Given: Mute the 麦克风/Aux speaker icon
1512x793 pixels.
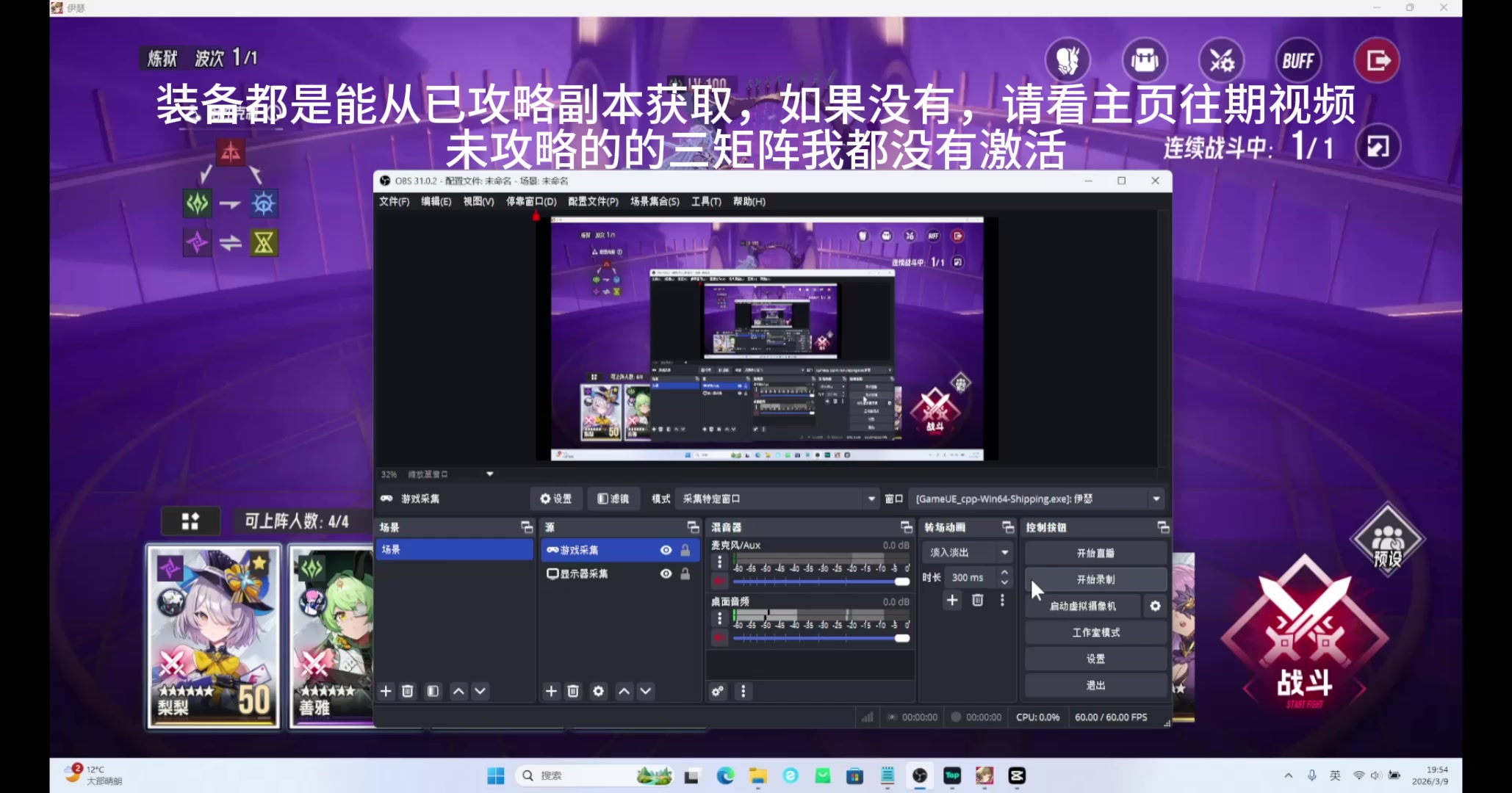Looking at the screenshot, I should 719,582.
